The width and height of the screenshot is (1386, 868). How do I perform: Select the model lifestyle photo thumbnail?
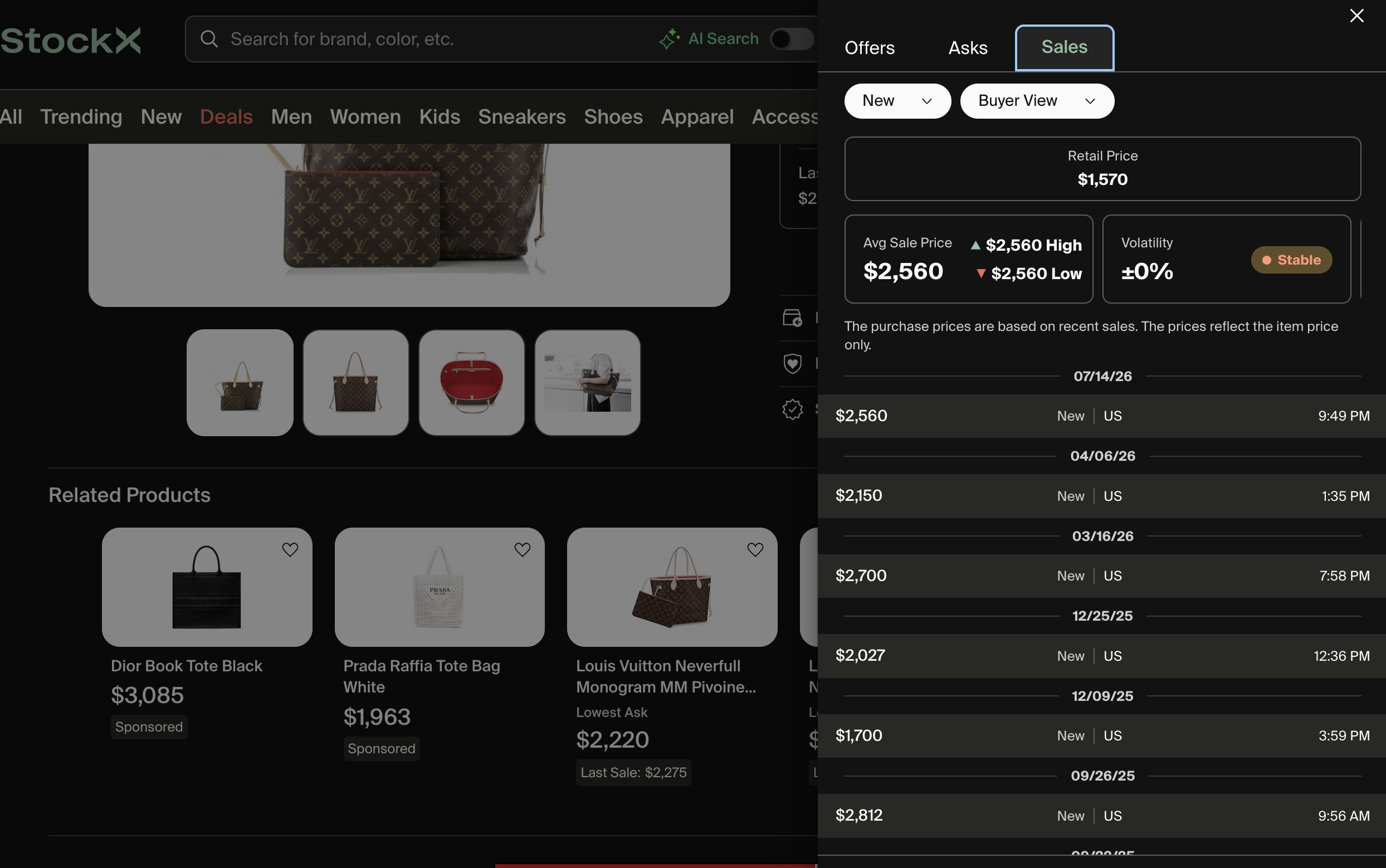pos(588,382)
